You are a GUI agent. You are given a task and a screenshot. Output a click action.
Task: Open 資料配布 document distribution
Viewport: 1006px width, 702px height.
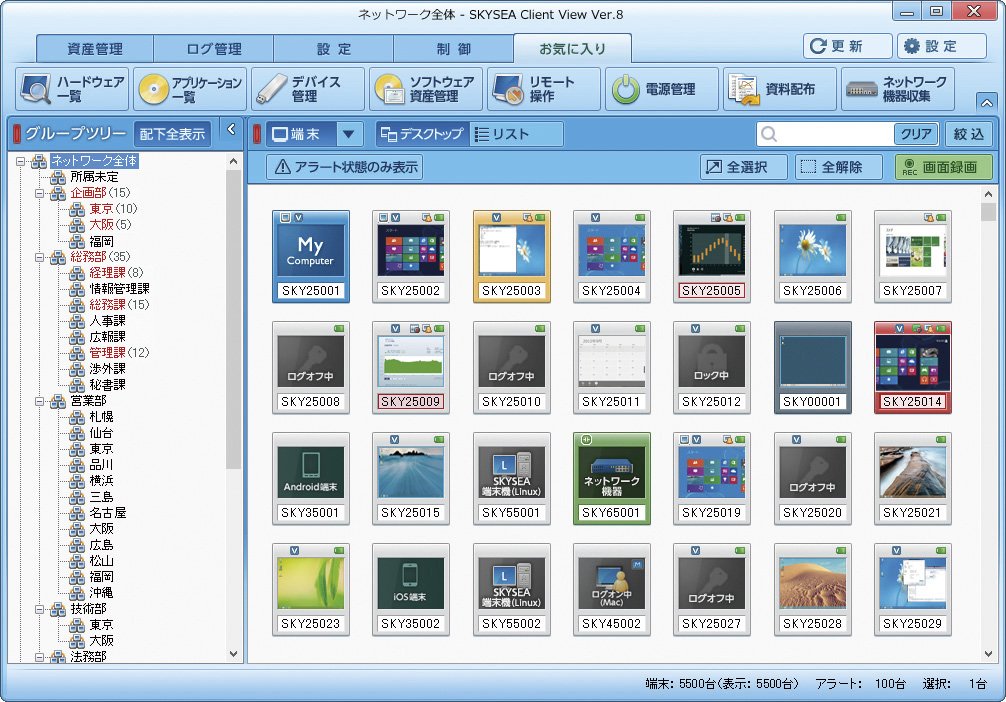click(780, 89)
